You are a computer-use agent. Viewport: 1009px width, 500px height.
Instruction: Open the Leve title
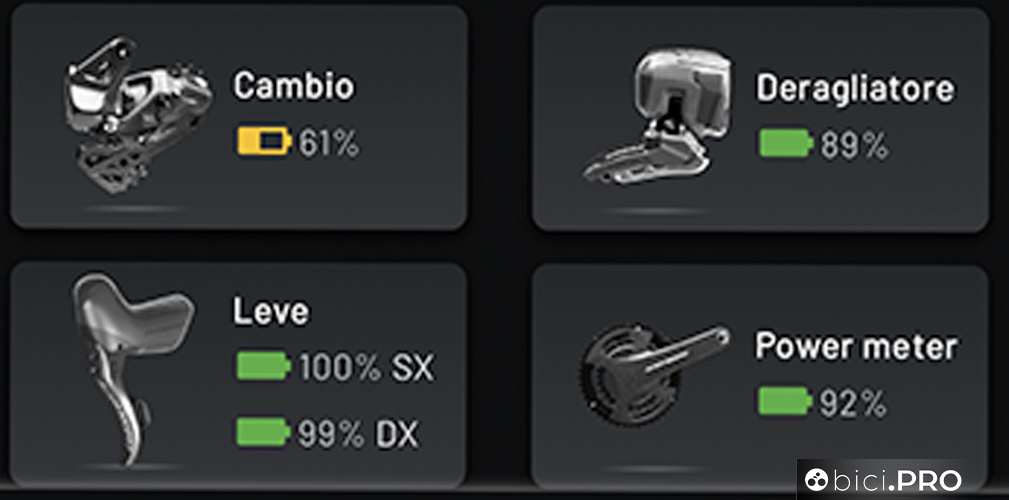pos(271,311)
